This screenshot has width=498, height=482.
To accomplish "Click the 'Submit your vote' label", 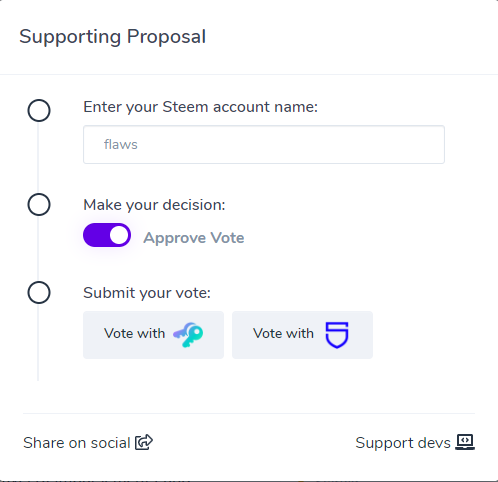I will pyautogui.click(x=147, y=293).
